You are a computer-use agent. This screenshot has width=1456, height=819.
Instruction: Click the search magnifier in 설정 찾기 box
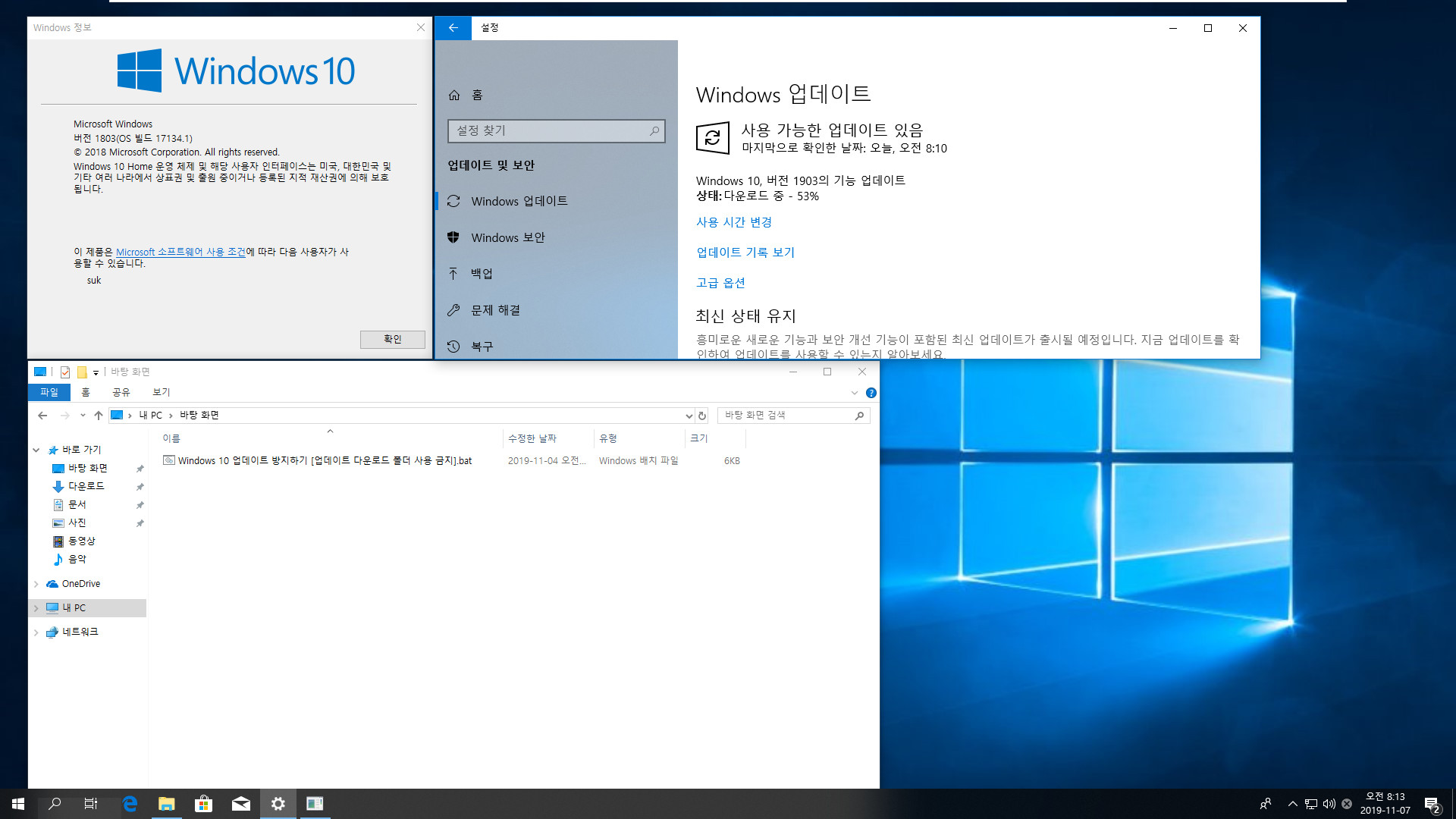pos(654,131)
